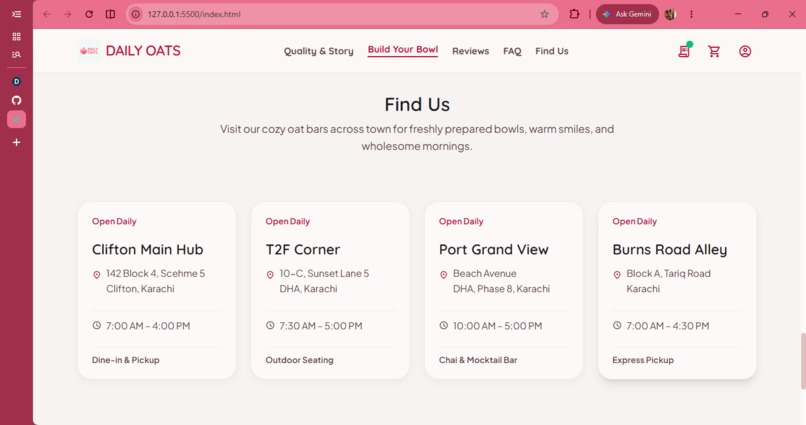The width and height of the screenshot is (806, 425).
Task: Open the Reviews nav link
Action: 470,51
